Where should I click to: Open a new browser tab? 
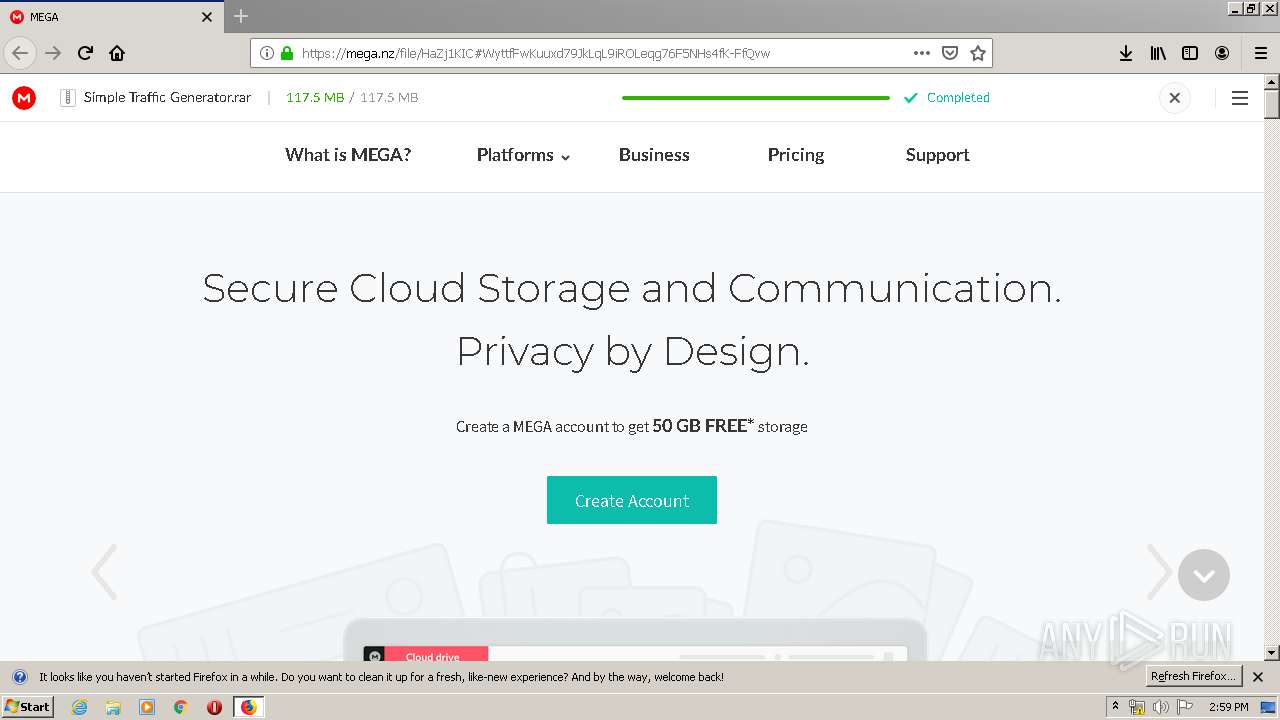point(241,16)
